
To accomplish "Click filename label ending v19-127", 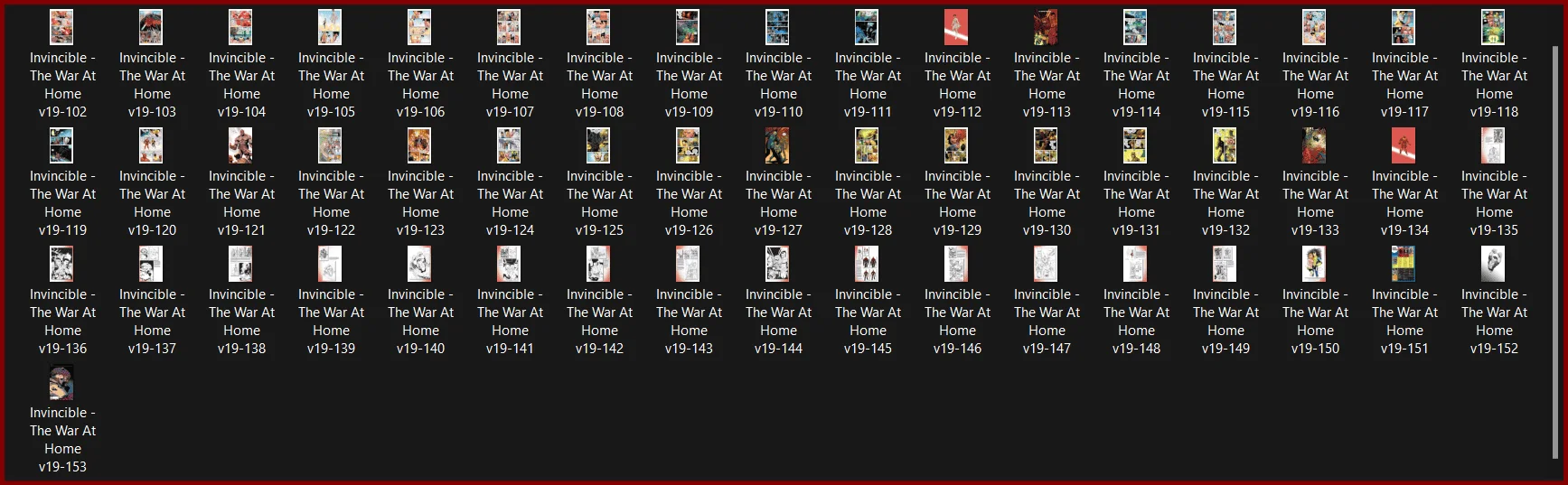I will click(x=778, y=203).
